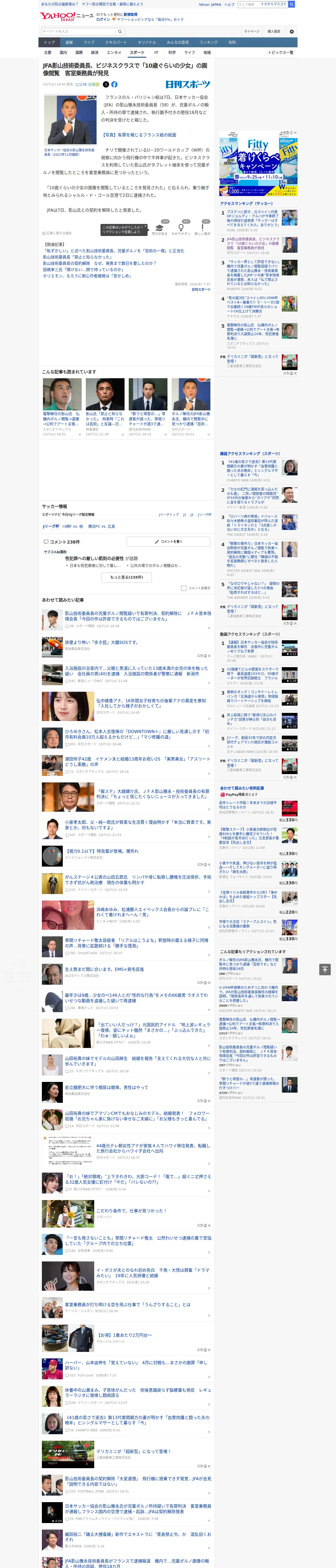Select the ライブ tab in dark navbar
Viewport: 336px width, 1568px height.
click(89, 43)
